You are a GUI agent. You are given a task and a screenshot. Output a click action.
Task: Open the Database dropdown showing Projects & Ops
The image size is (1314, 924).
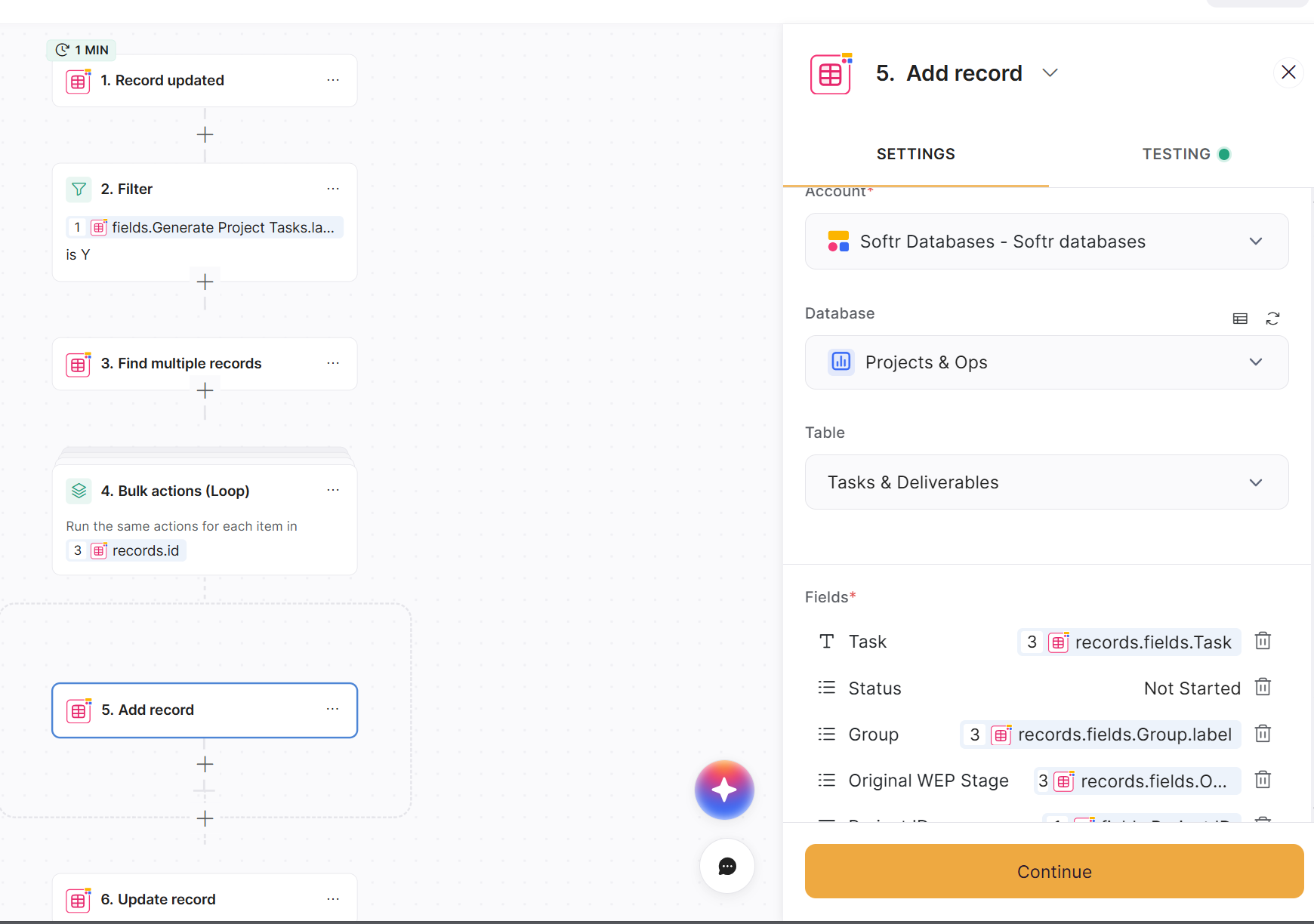point(1046,362)
